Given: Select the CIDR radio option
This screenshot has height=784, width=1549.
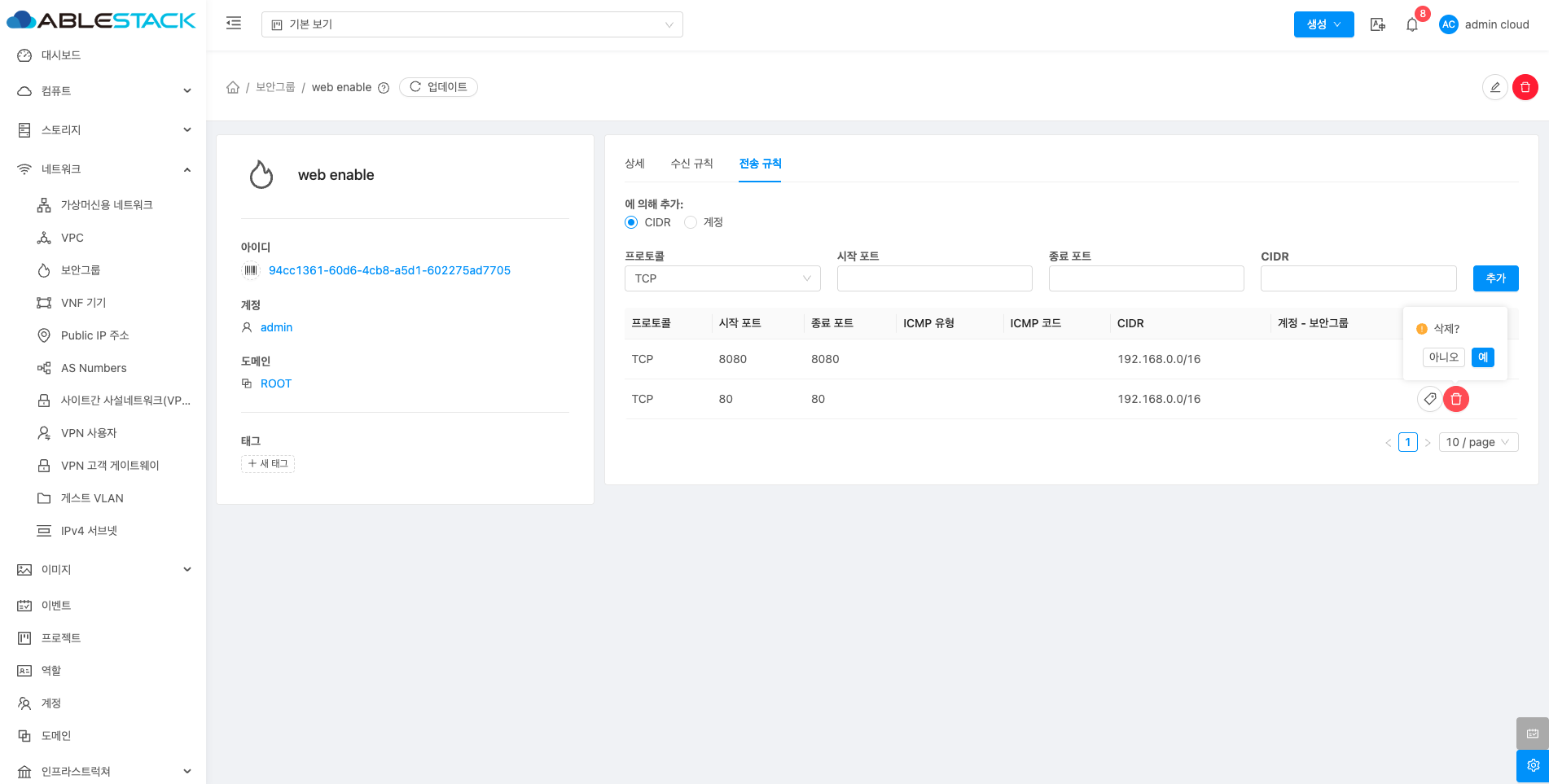Looking at the screenshot, I should click(x=631, y=222).
